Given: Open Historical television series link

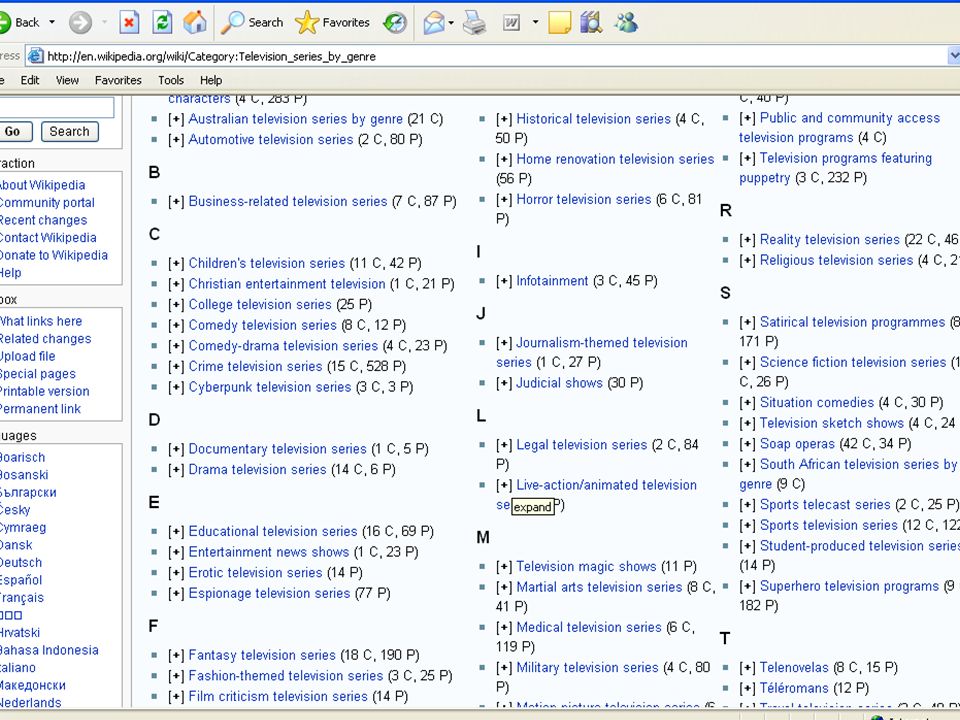Looking at the screenshot, I should click(593, 119).
